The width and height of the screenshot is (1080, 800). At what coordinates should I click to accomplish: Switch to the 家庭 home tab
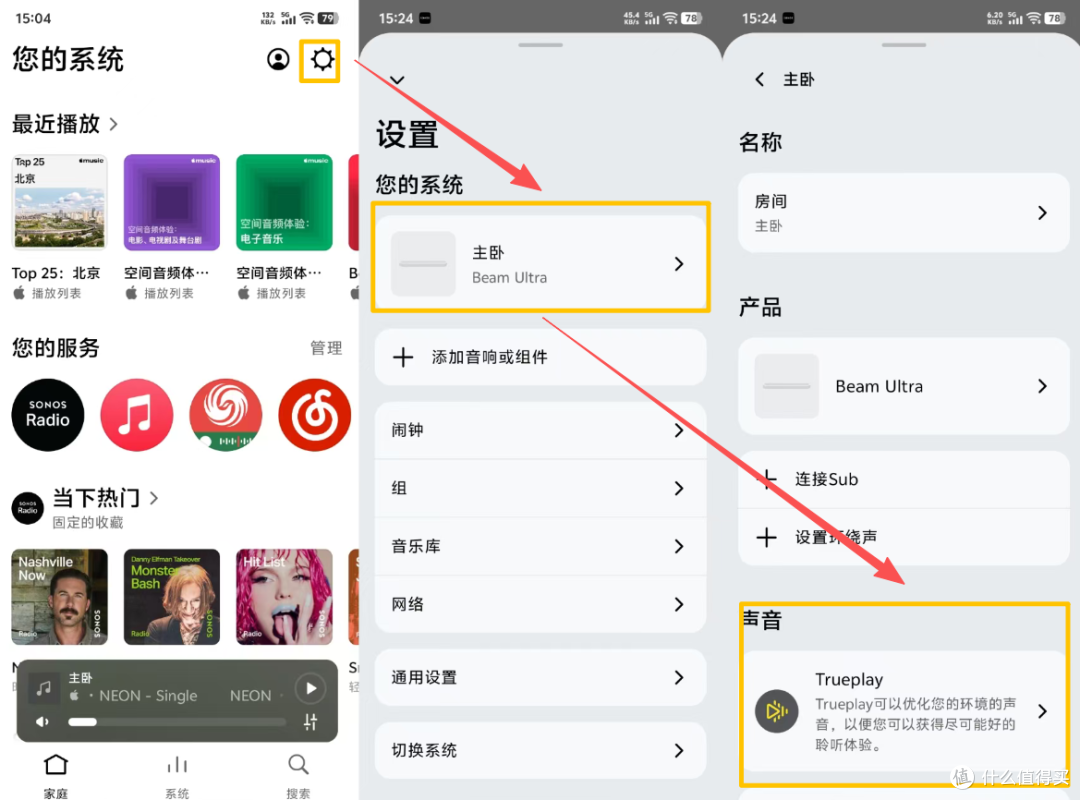click(56, 775)
